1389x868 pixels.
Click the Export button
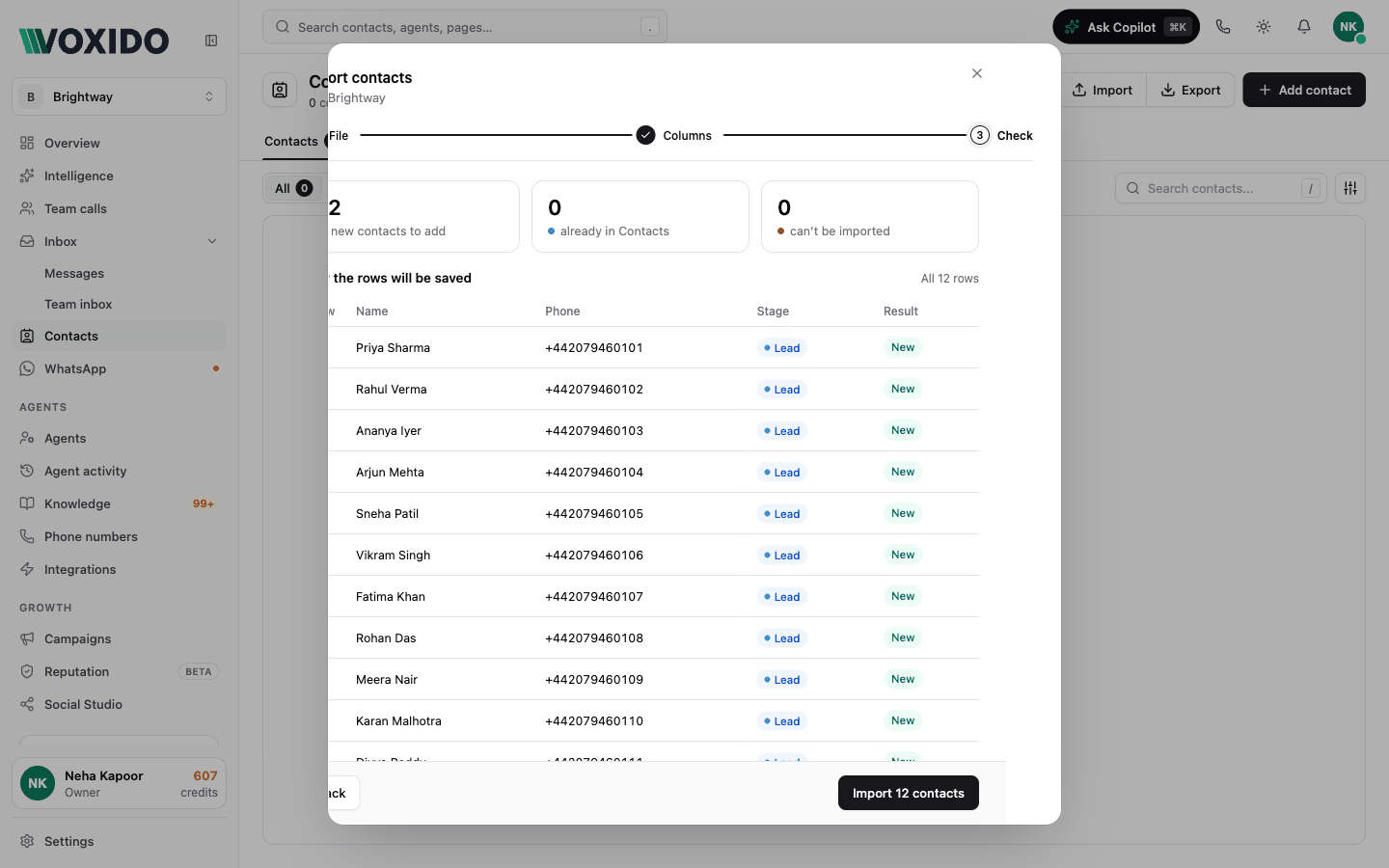(1190, 90)
